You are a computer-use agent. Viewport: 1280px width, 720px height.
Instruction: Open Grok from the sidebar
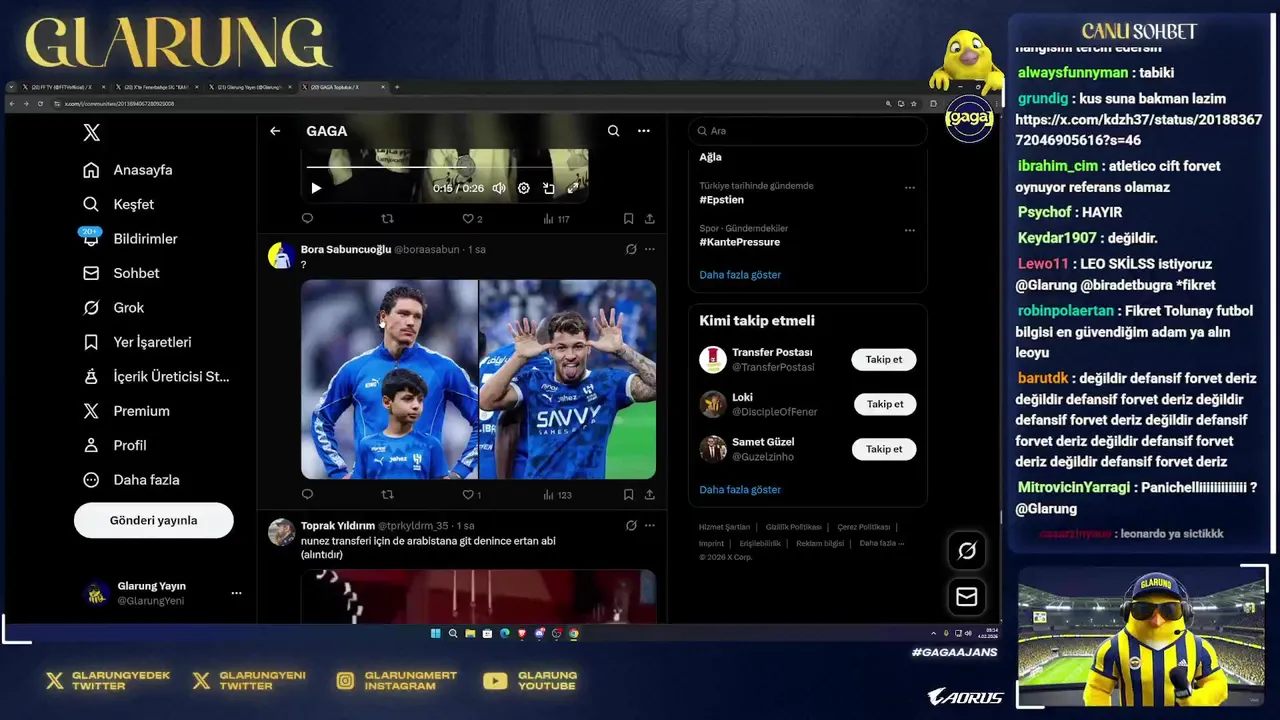114,308
